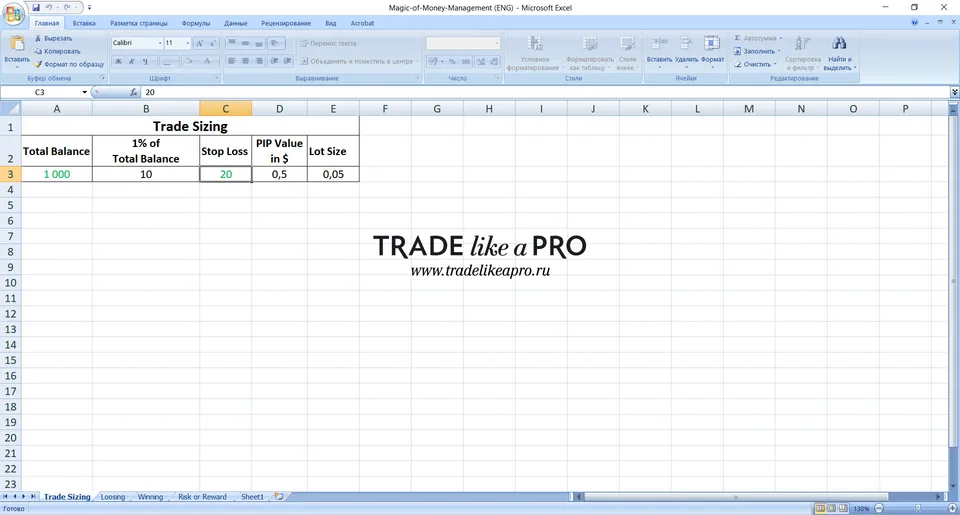960x515 pixels.
Task: Decrease font size with the small A icon
Action: [x=212, y=43]
